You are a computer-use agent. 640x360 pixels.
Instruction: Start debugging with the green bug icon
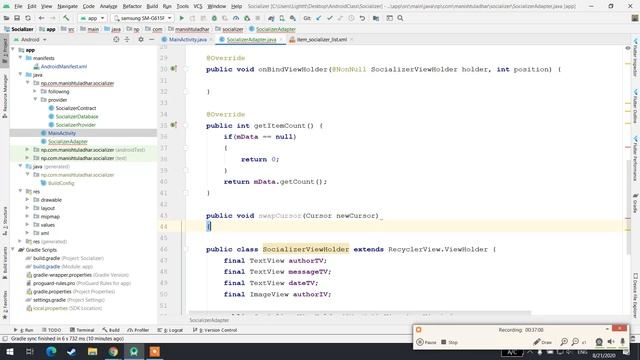pyautogui.click(x=214, y=18)
